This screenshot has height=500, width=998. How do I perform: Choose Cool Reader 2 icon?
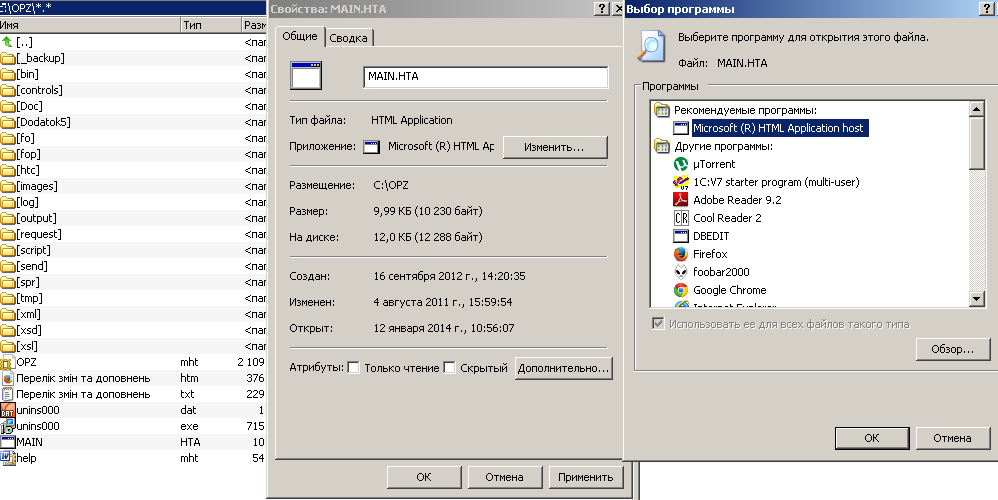(681, 218)
